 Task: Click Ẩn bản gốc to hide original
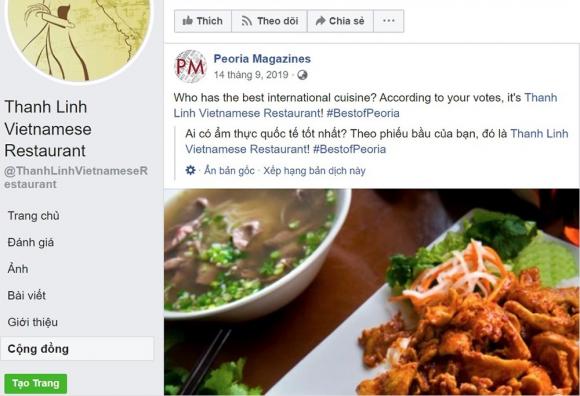click(229, 170)
